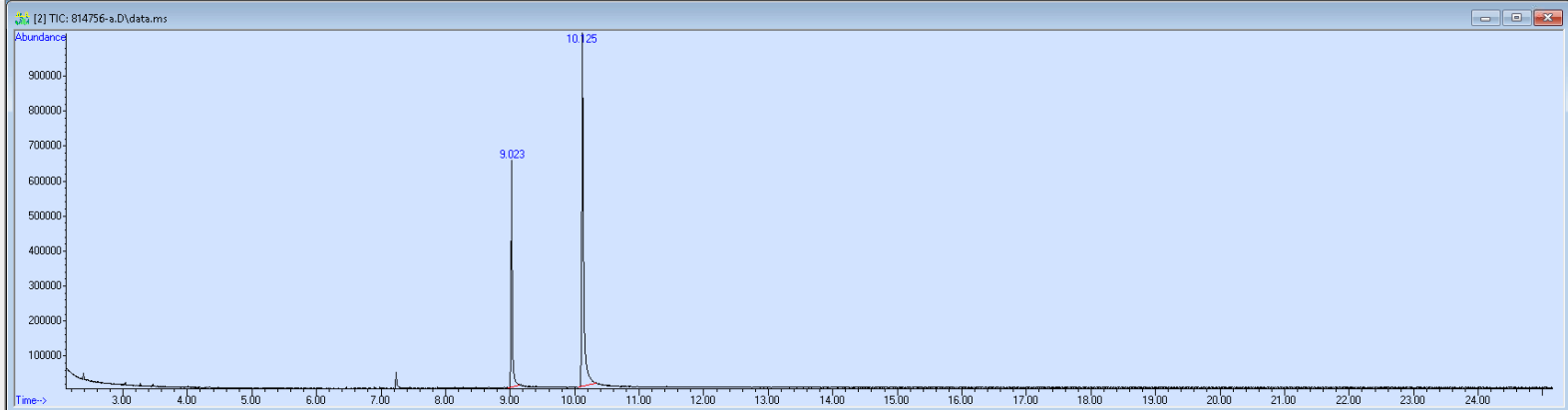1568x410 pixels.
Task: Select the peak label 10.125
Action: 582,39
